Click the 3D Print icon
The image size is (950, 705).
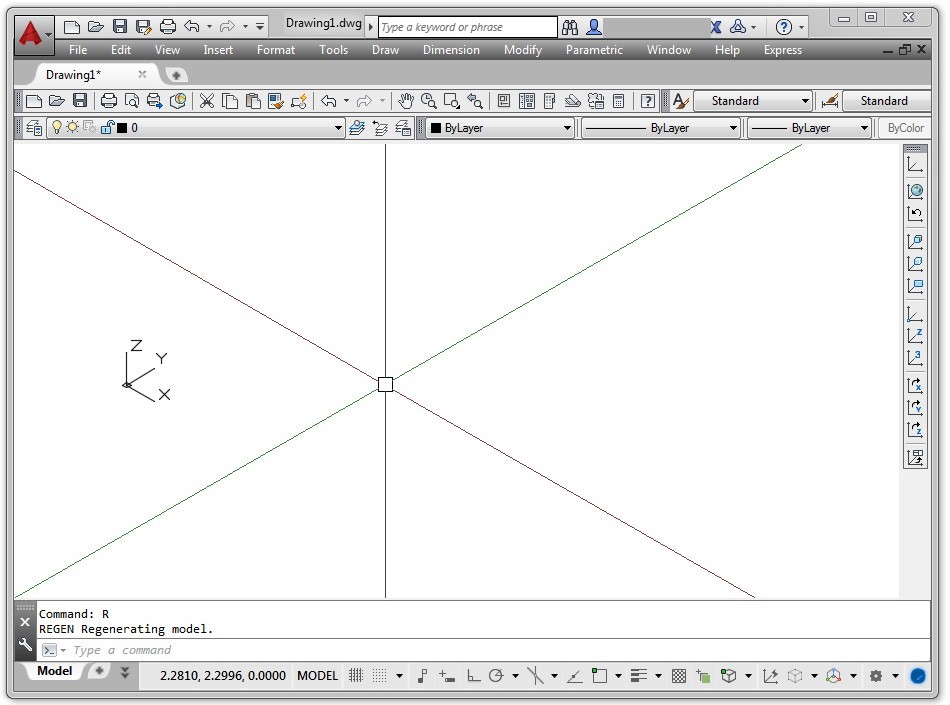[x=178, y=101]
